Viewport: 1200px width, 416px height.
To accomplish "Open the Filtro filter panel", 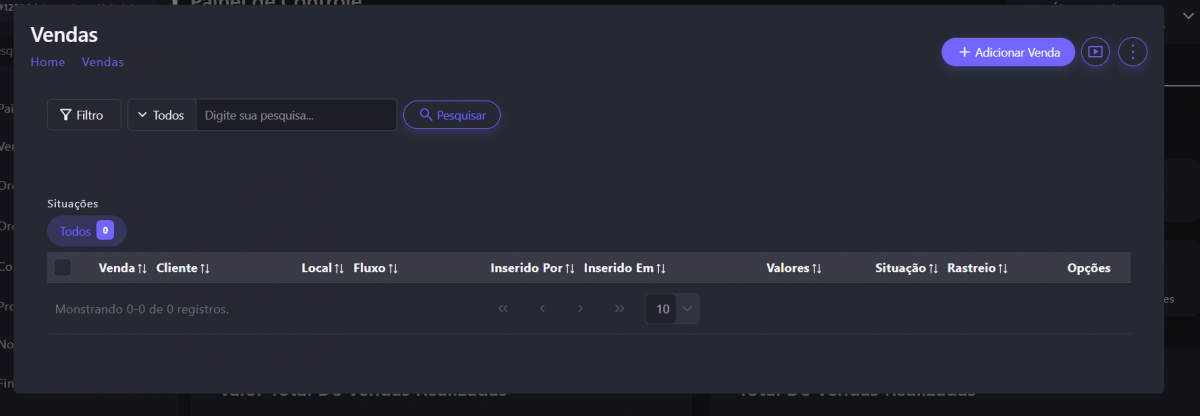I will [x=83, y=115].
